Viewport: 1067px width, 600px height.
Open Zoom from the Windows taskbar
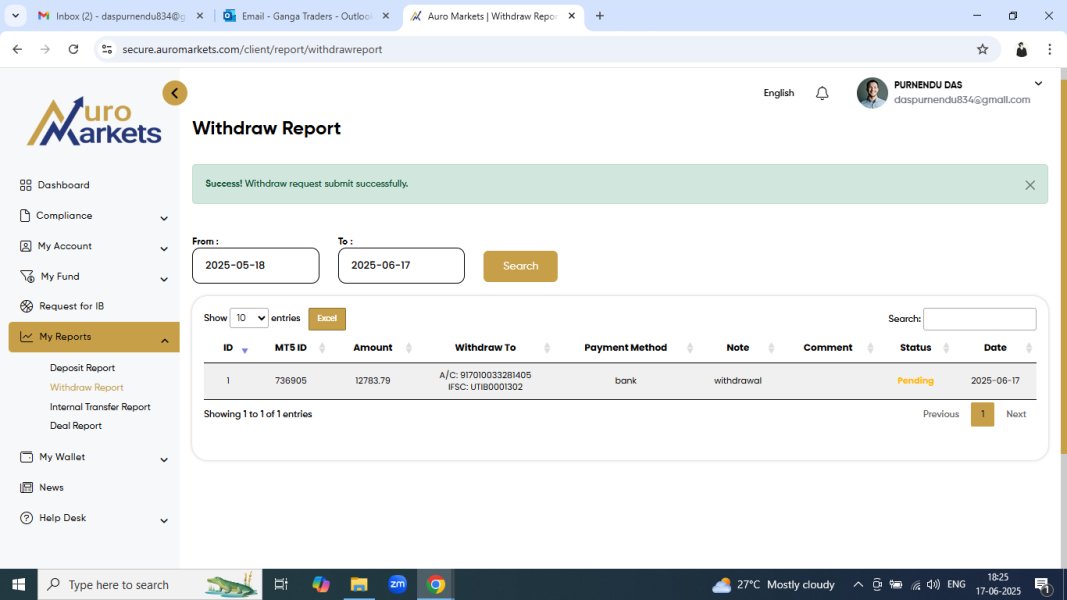pos(397,584)
